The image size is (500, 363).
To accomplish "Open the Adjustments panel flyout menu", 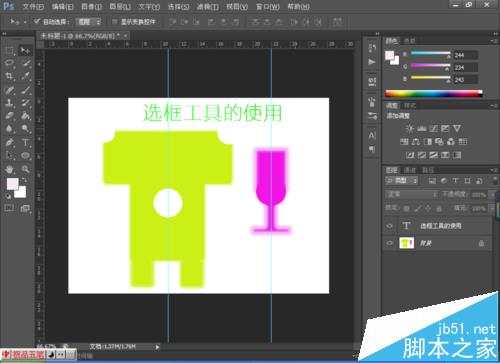I will tap(494, 105).
